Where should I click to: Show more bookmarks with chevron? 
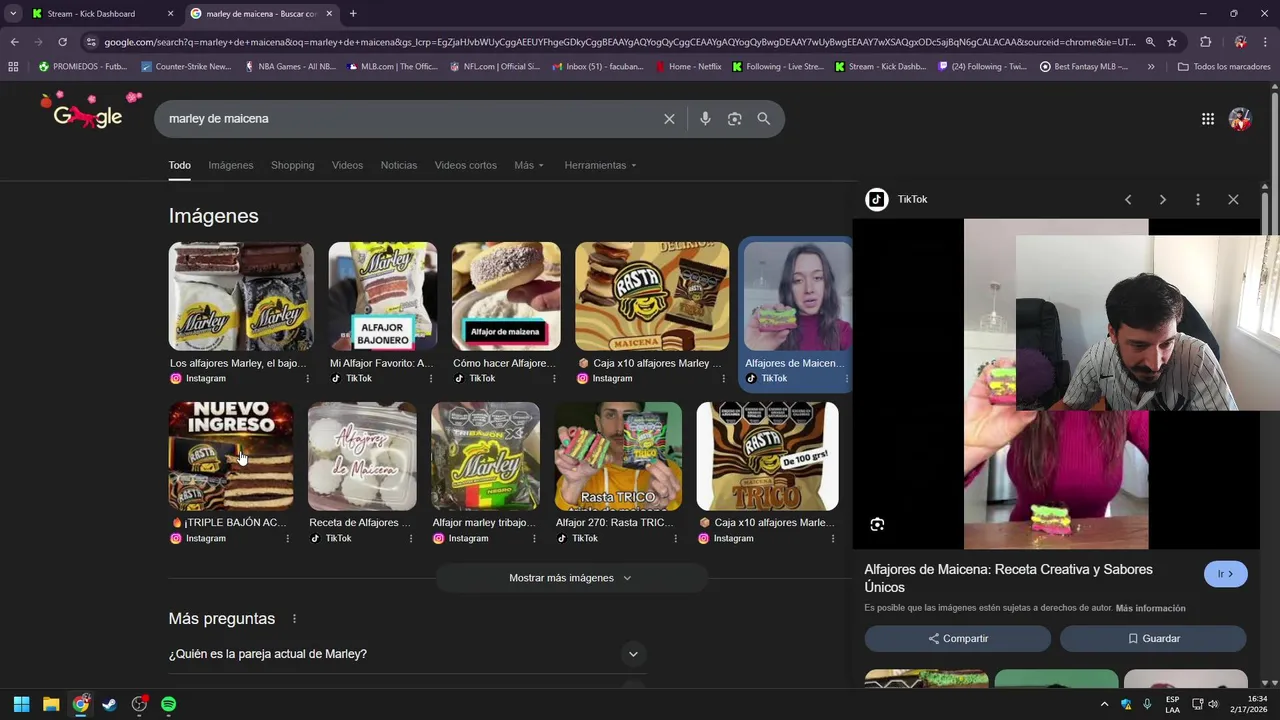pyautogui.click(x=1151, y=67)
